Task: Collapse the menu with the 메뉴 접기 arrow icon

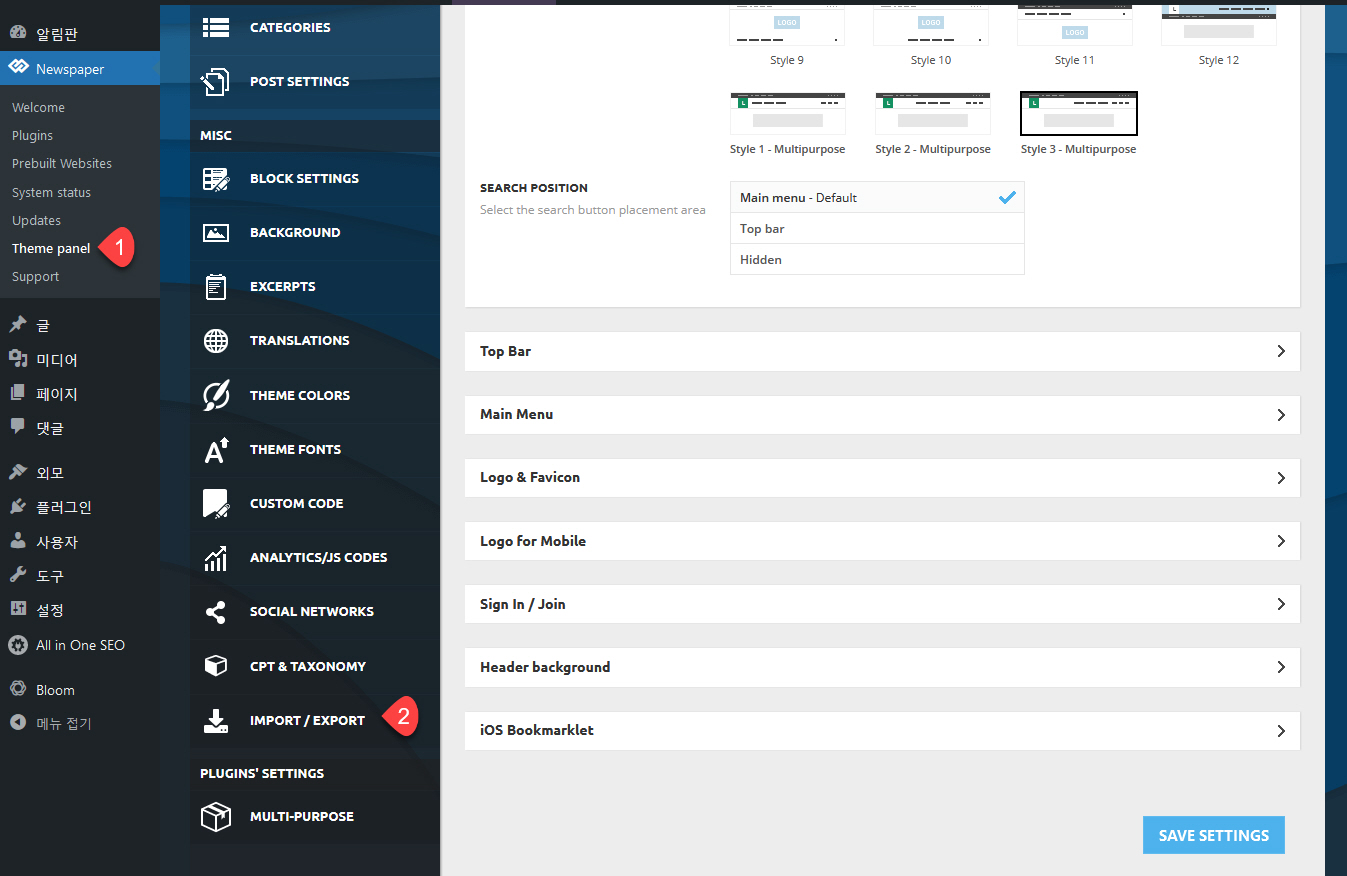Action: (18, 723)
